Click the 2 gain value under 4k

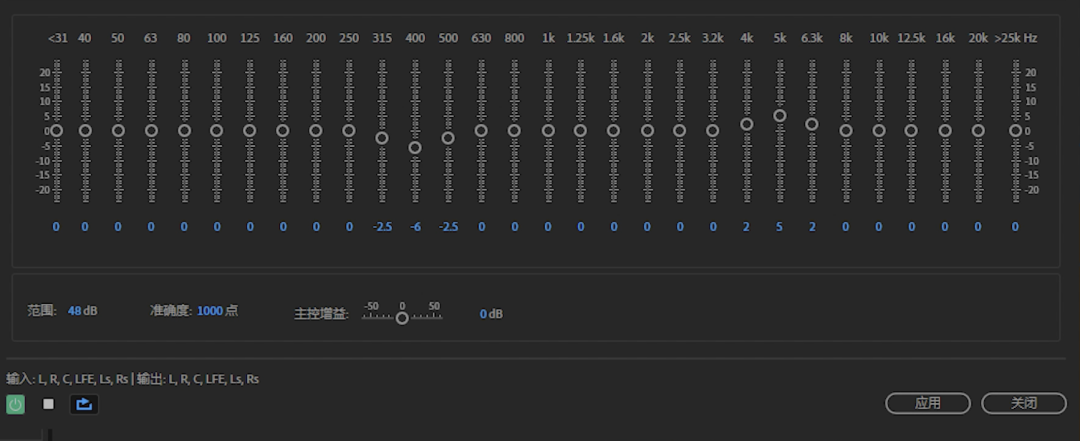(746, 227)
